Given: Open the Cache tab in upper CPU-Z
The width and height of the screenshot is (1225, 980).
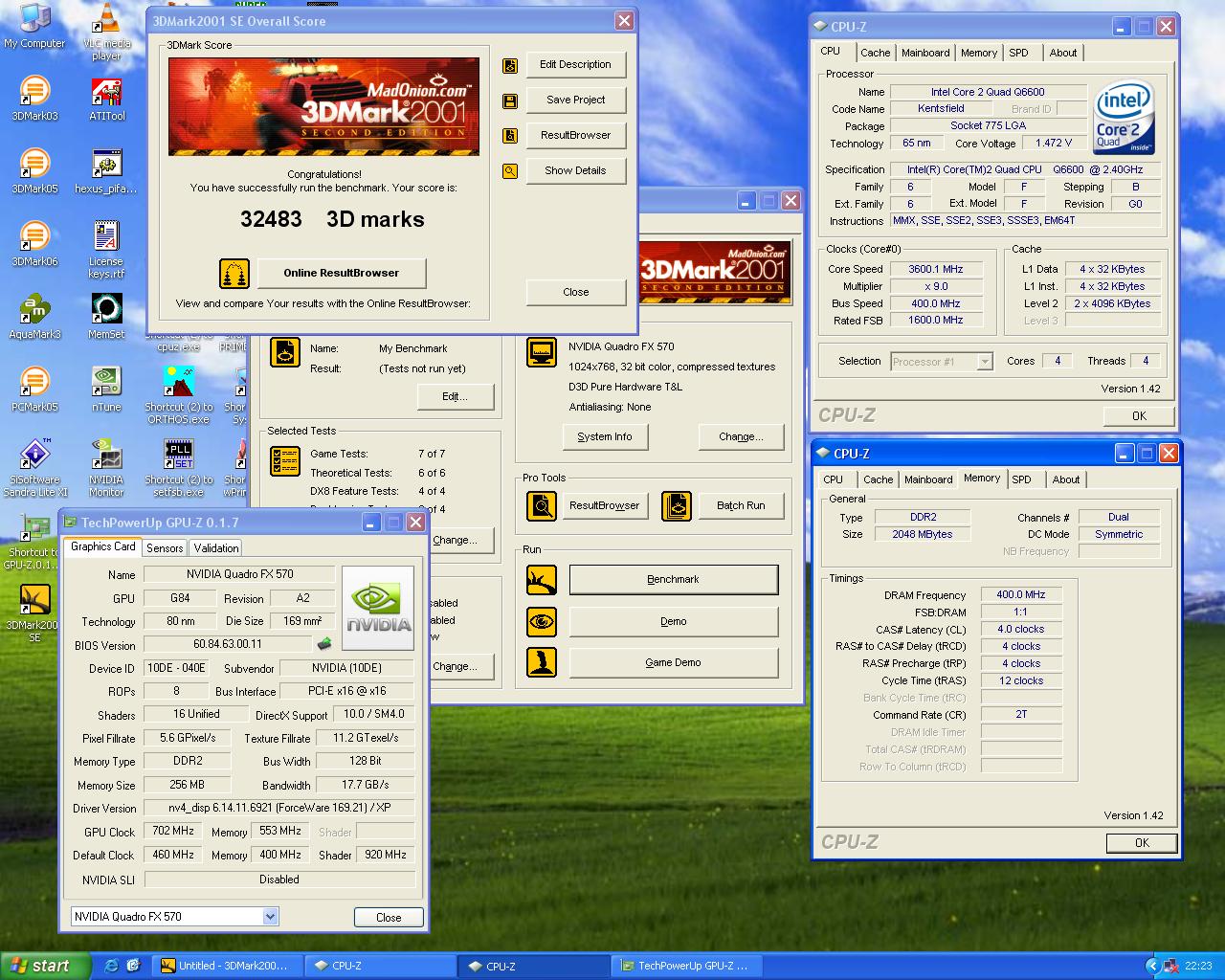Looking at the screenshot, I should (875, 53).
